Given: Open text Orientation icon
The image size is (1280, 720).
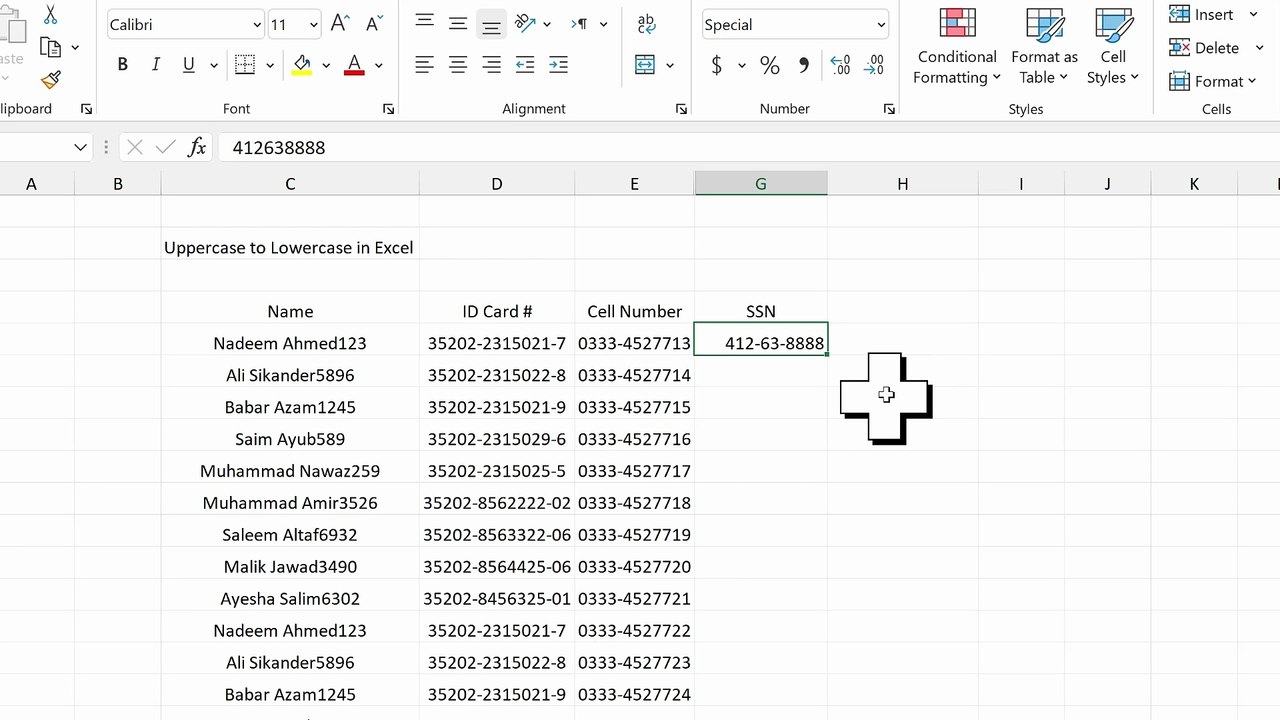Looking at the screenshot, I should click(x=526, y=24).
